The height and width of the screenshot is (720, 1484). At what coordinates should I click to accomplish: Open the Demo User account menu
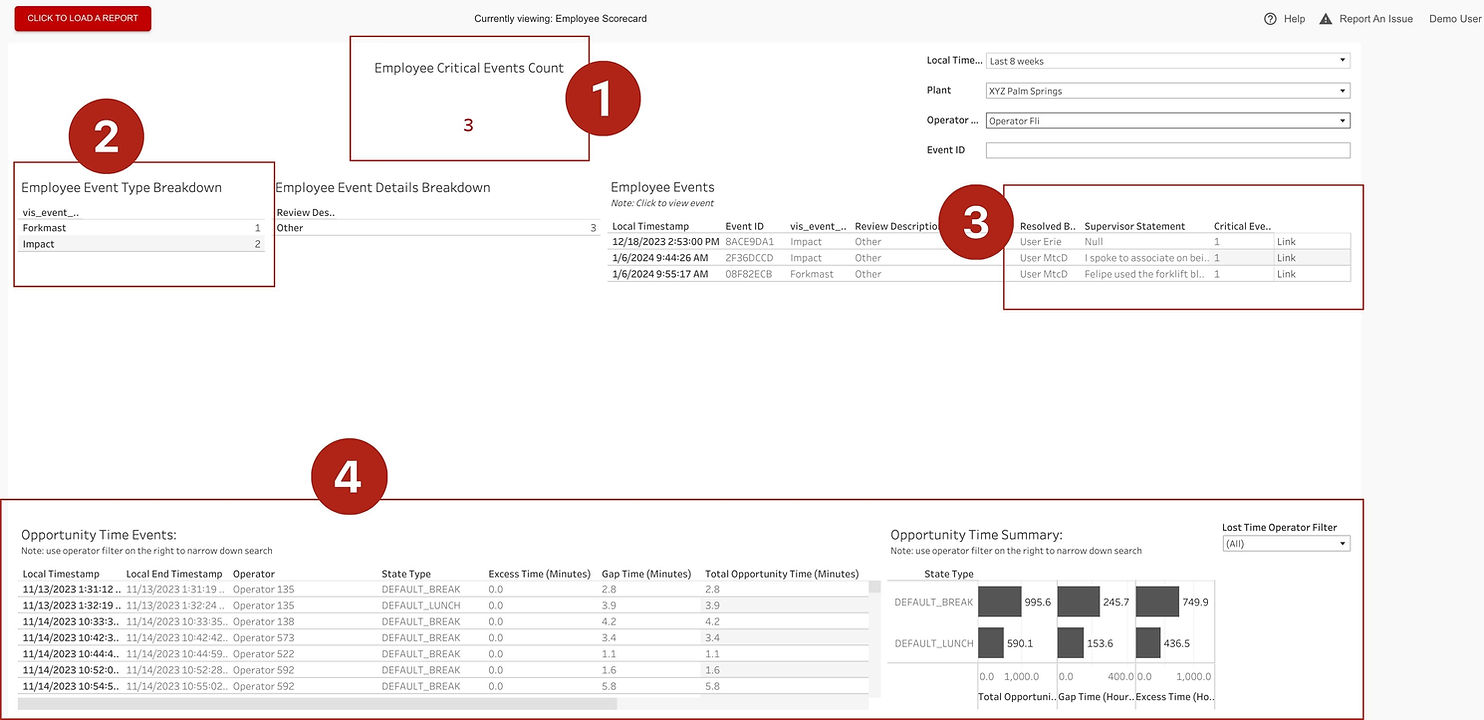(1453, 18)
